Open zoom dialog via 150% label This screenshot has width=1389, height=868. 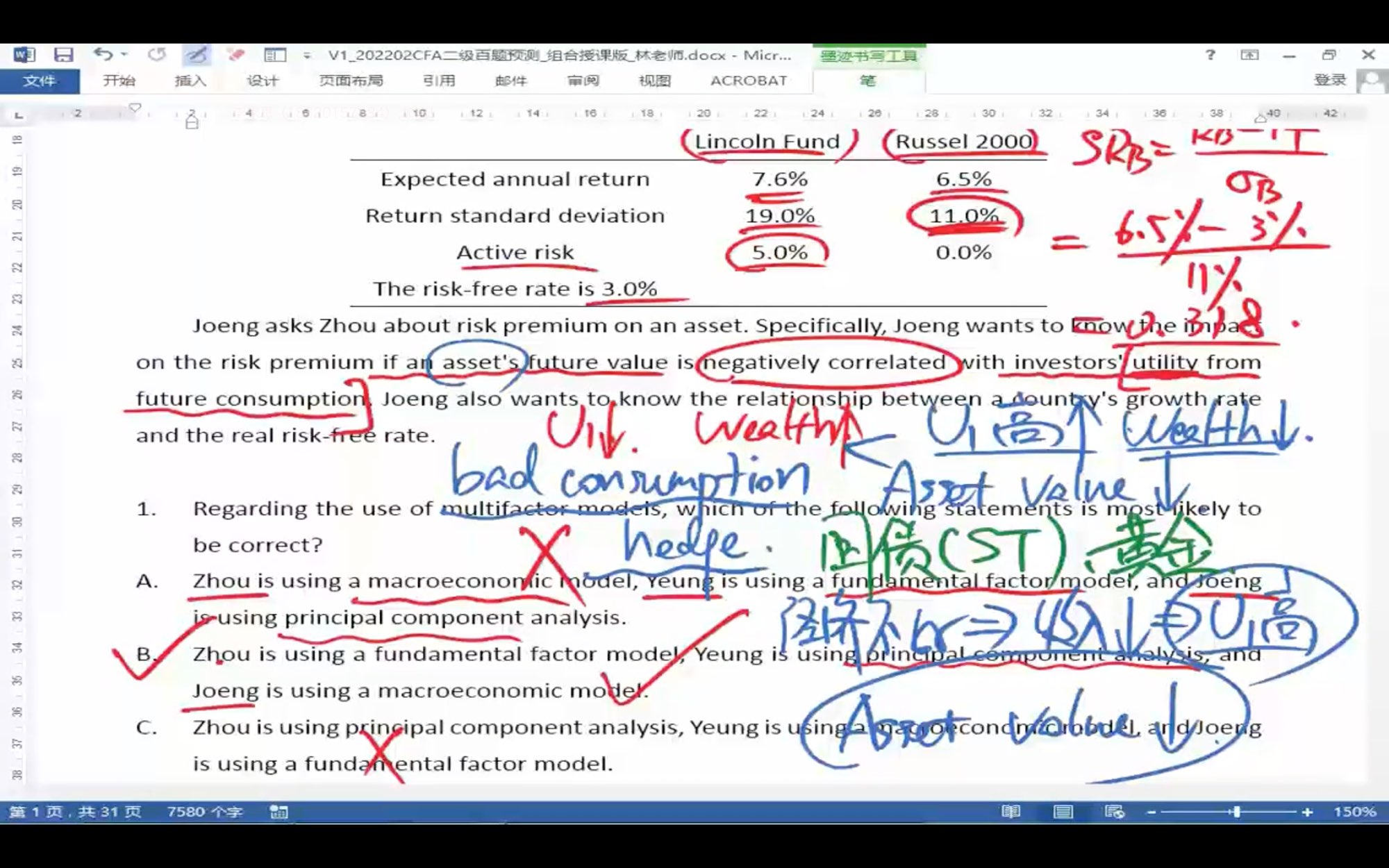click(1354, 812)
